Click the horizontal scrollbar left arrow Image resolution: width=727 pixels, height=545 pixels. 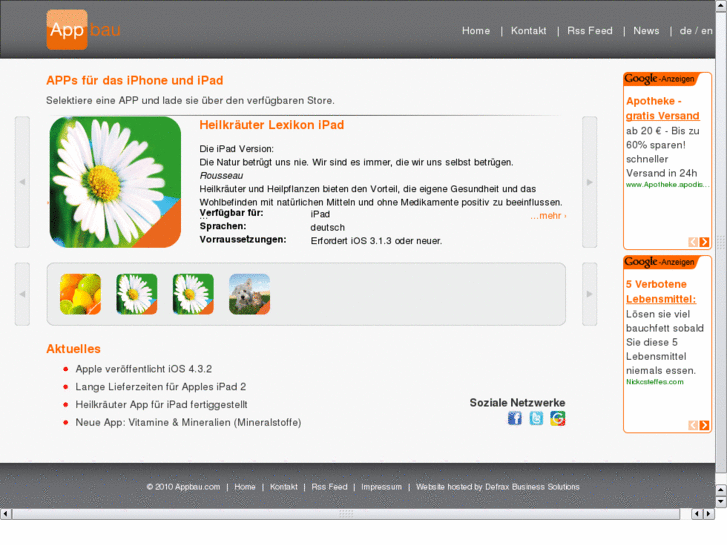pos(6,513)
